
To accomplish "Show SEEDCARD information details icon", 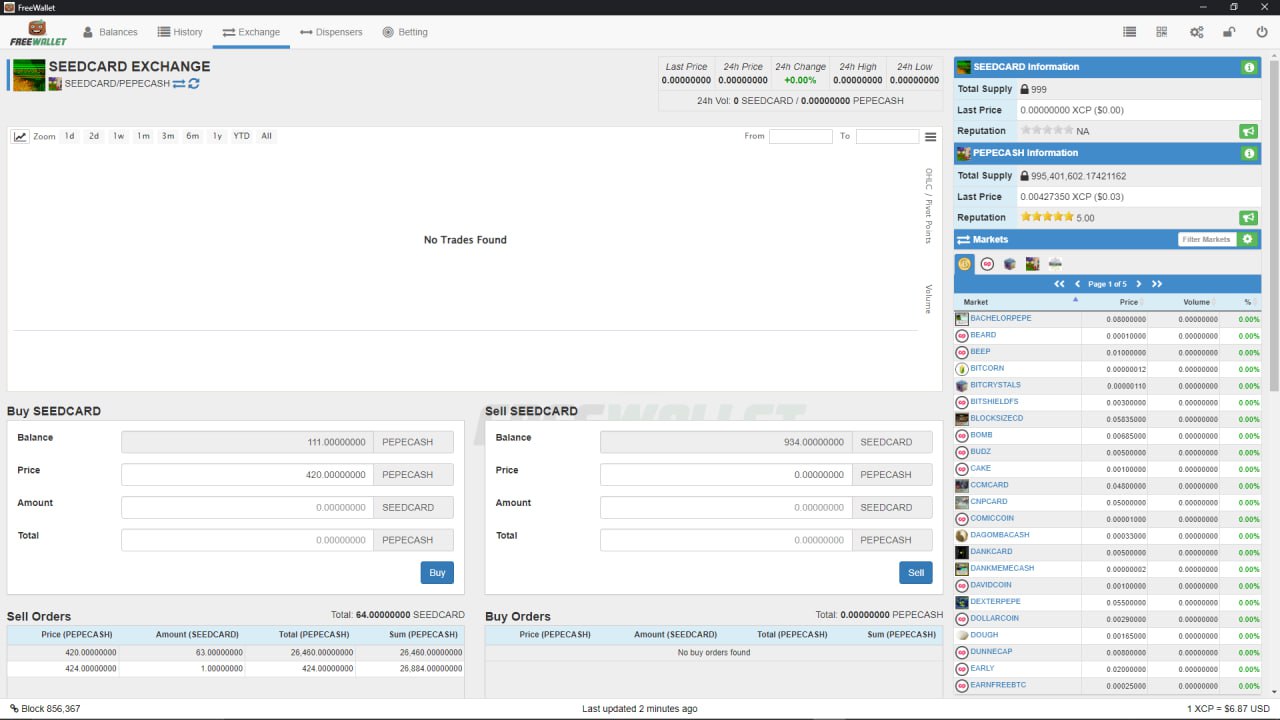I will [x=1249, y=67].
